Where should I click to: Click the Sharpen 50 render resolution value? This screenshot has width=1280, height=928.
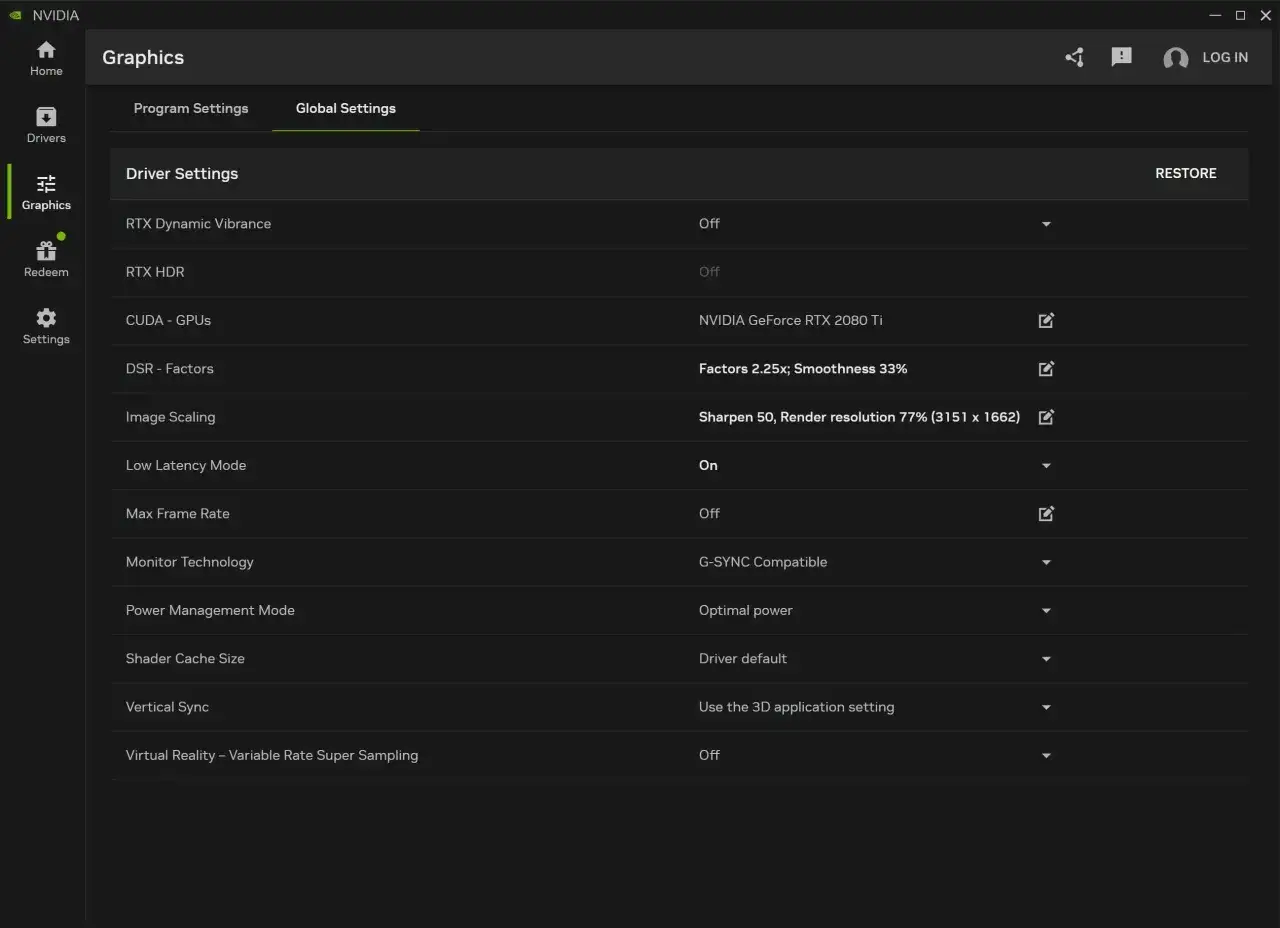click(x=859, y=417)
